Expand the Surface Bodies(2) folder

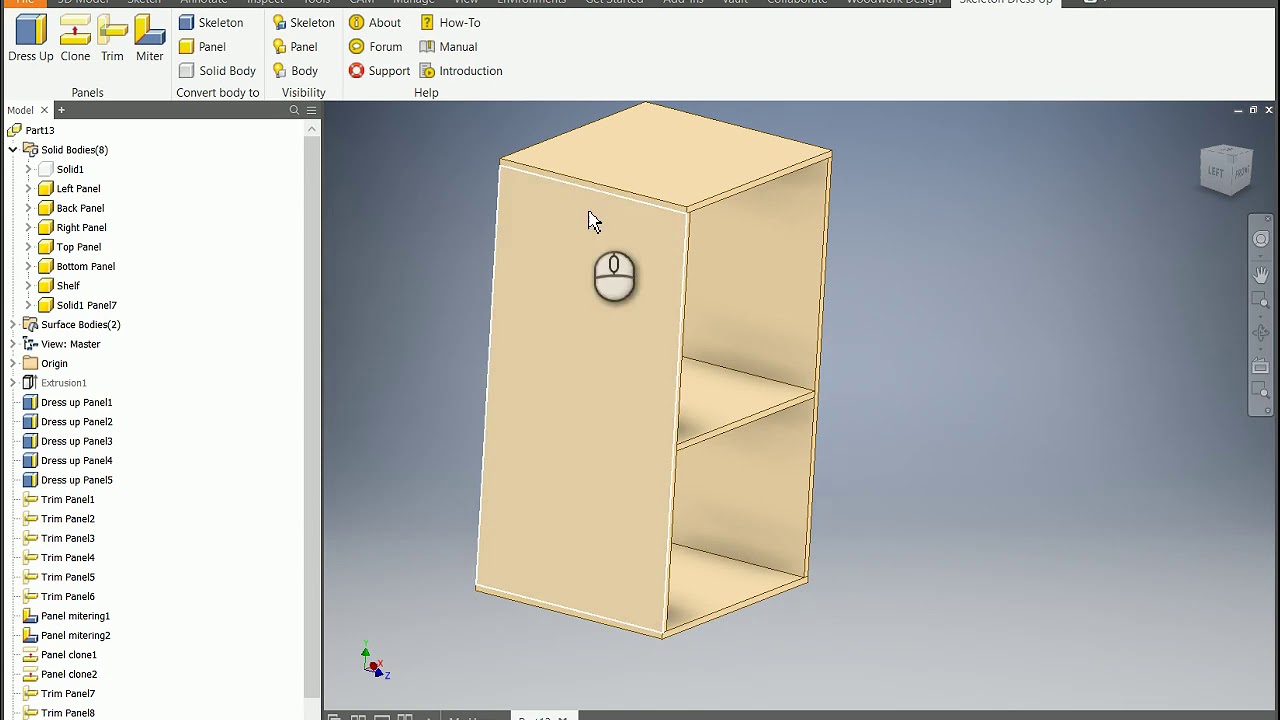(13, 324)
